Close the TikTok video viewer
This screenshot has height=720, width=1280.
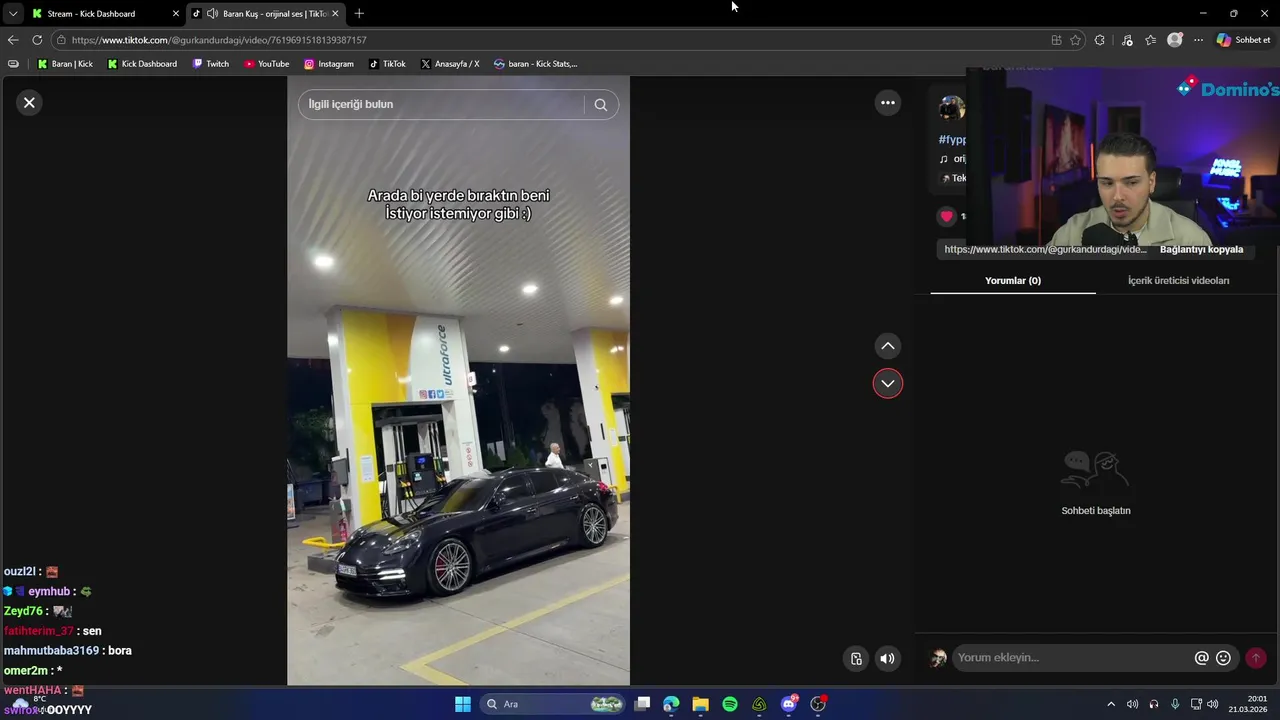click(29, 102)
